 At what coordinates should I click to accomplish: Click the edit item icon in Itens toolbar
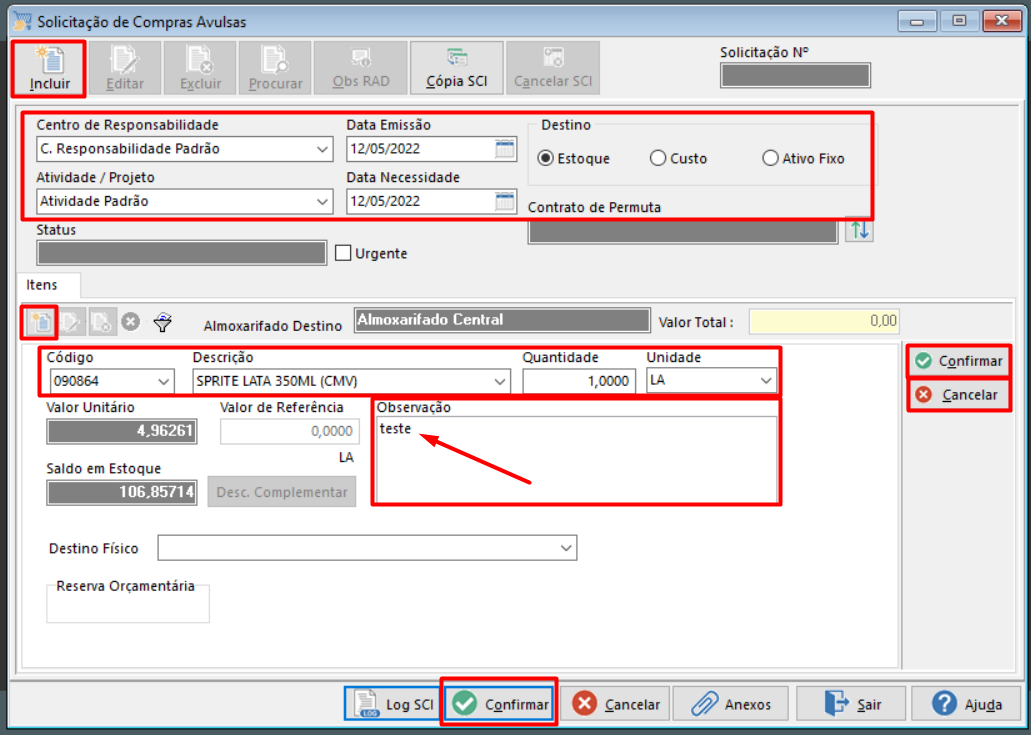(x=70, y=322)
